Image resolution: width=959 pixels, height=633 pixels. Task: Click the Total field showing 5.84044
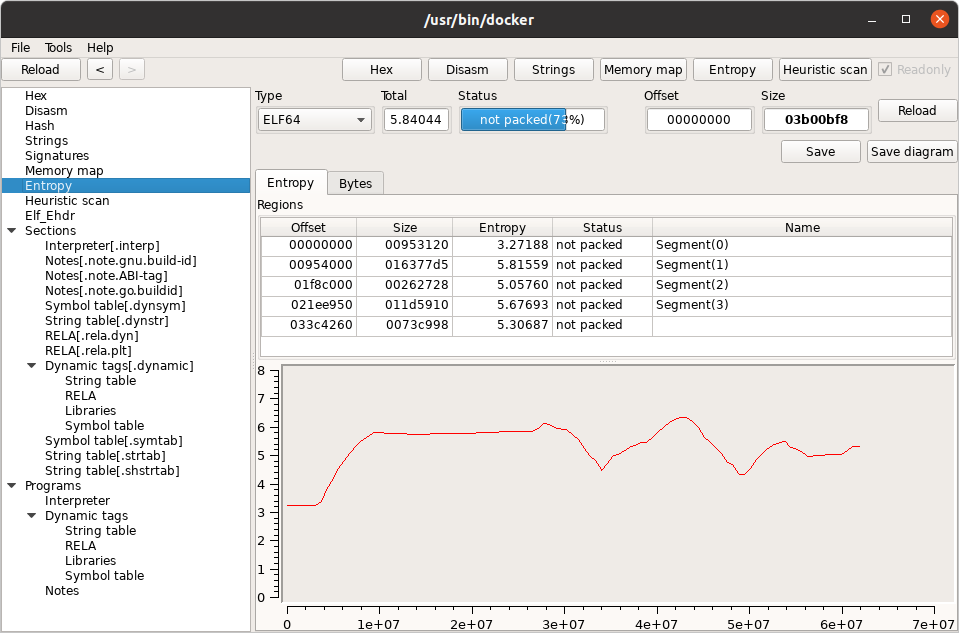[x=416, y=120]
